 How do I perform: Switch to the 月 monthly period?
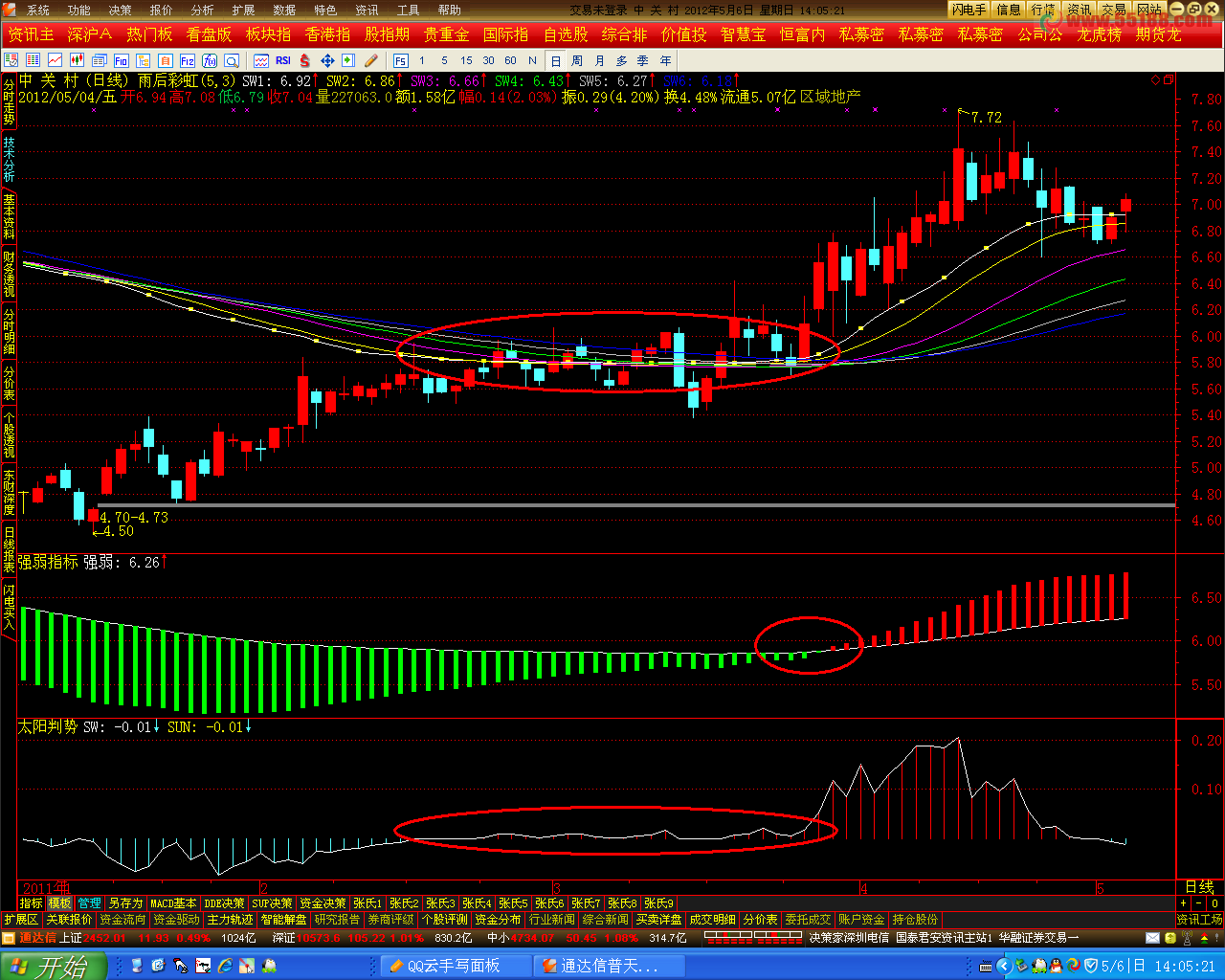pos(599,60)
